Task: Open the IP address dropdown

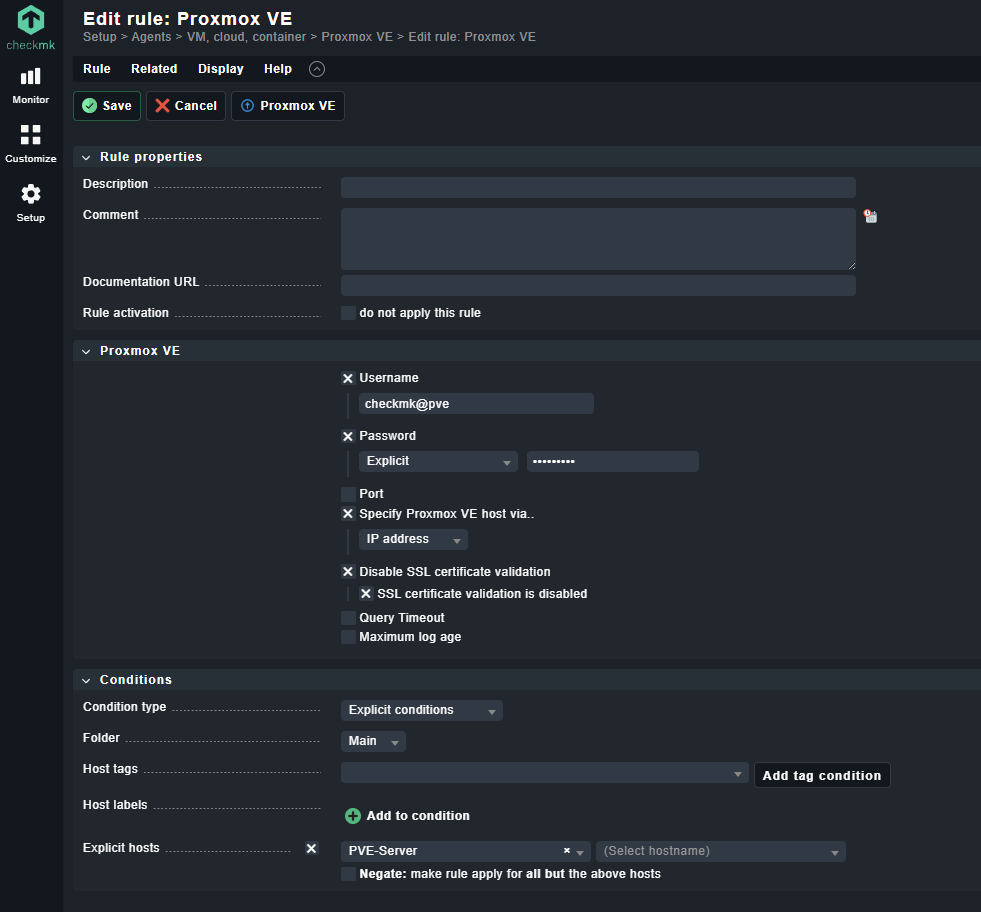Action: pos(413,539)
